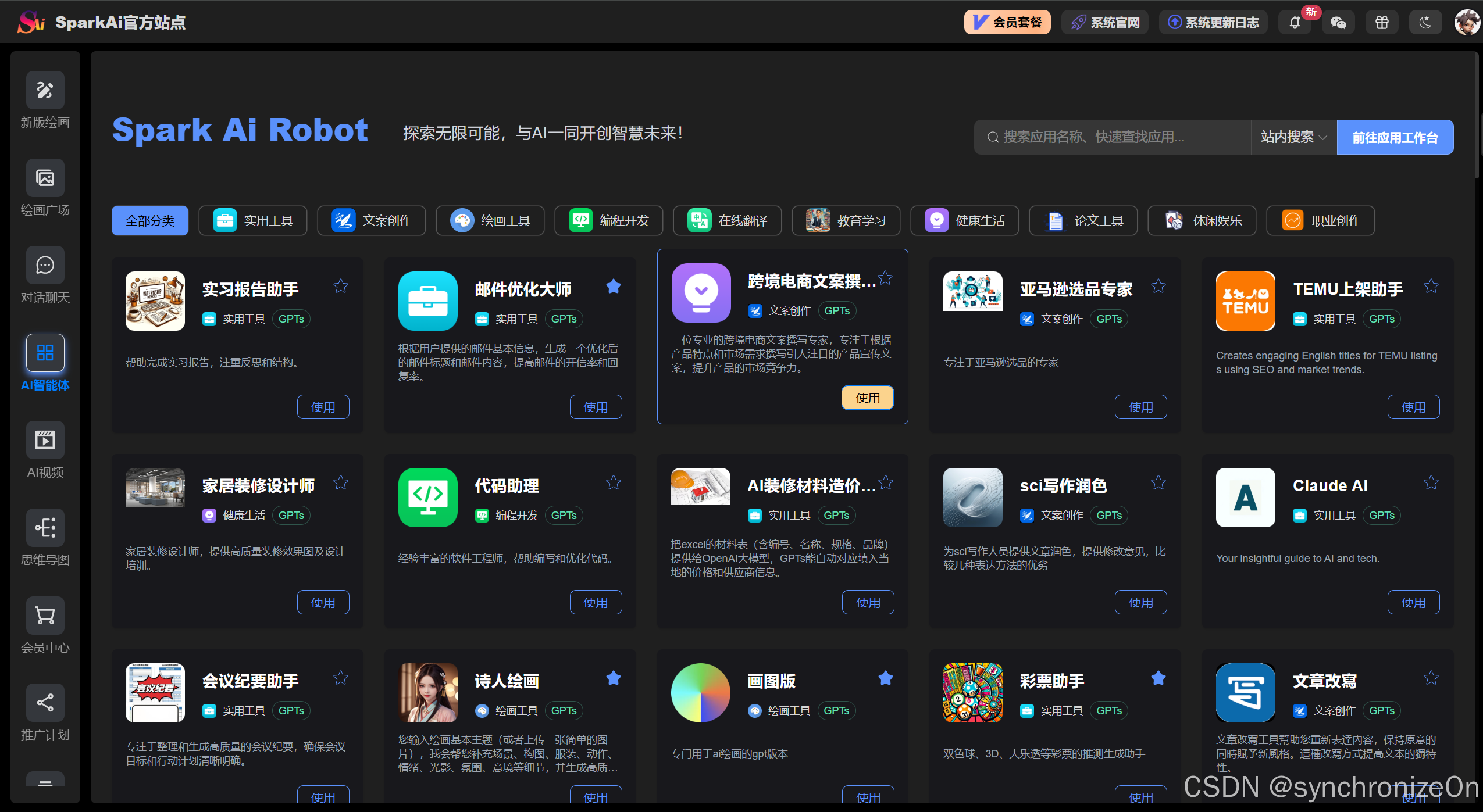Select the 绘画工具 category tab
This screenshot has height=812, width=1483.
[490, 221]
